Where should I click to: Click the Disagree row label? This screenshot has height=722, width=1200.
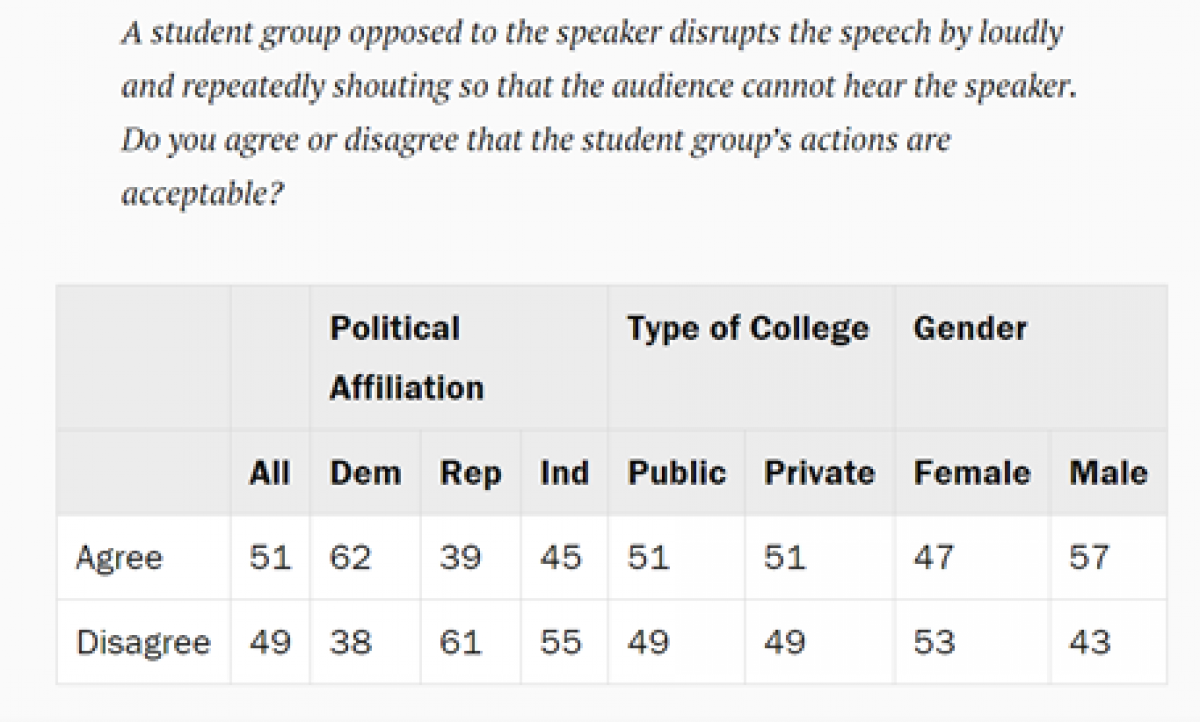pos(143,642)
